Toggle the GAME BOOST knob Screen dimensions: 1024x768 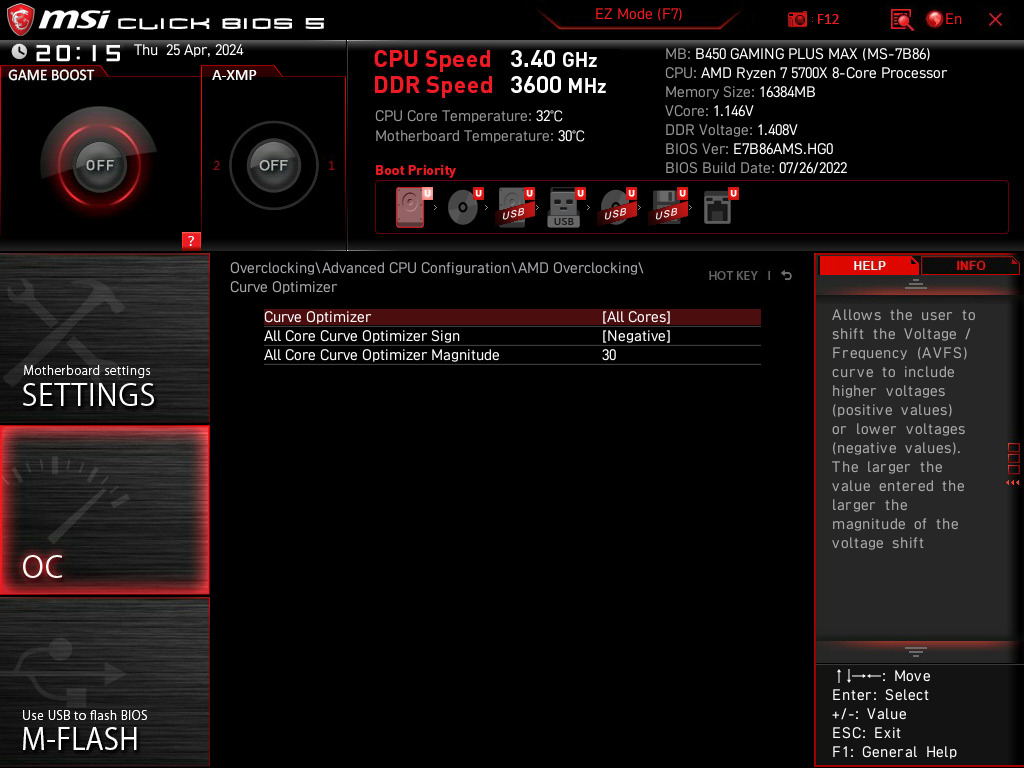point(99,165)
